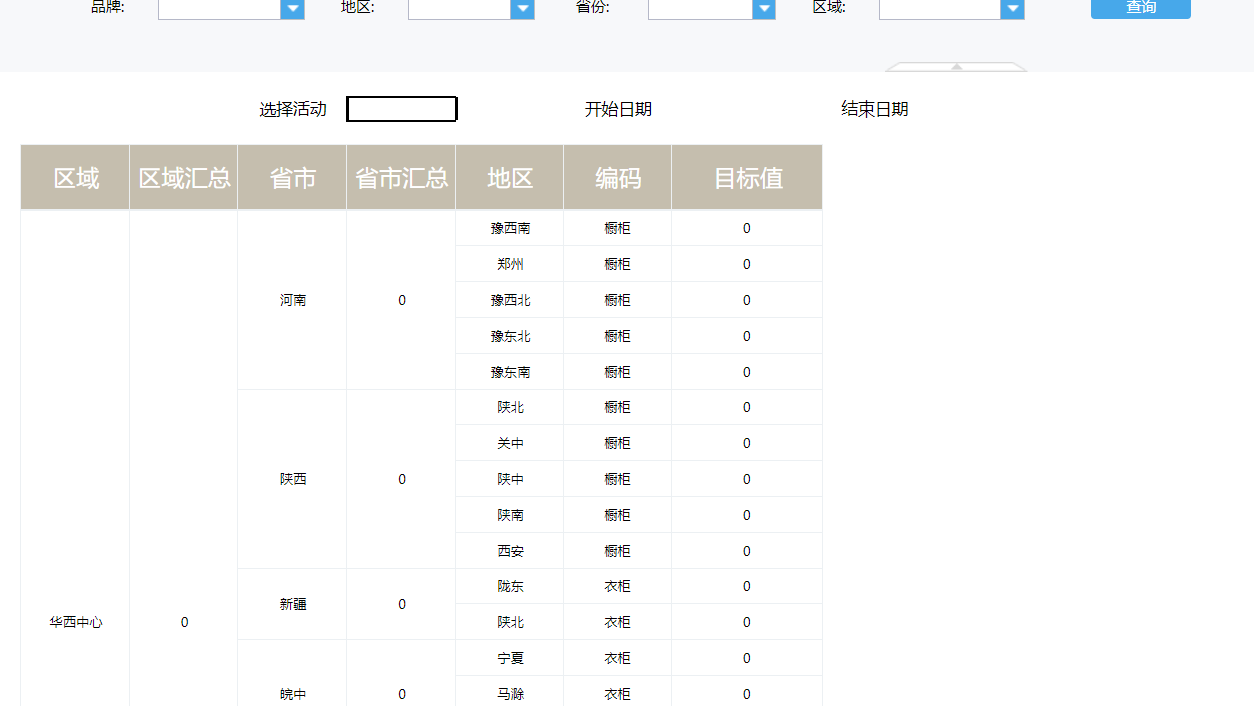The image size is (1254, 706).
Task: Click the 西安 area cell
Action: pos(510,551)
